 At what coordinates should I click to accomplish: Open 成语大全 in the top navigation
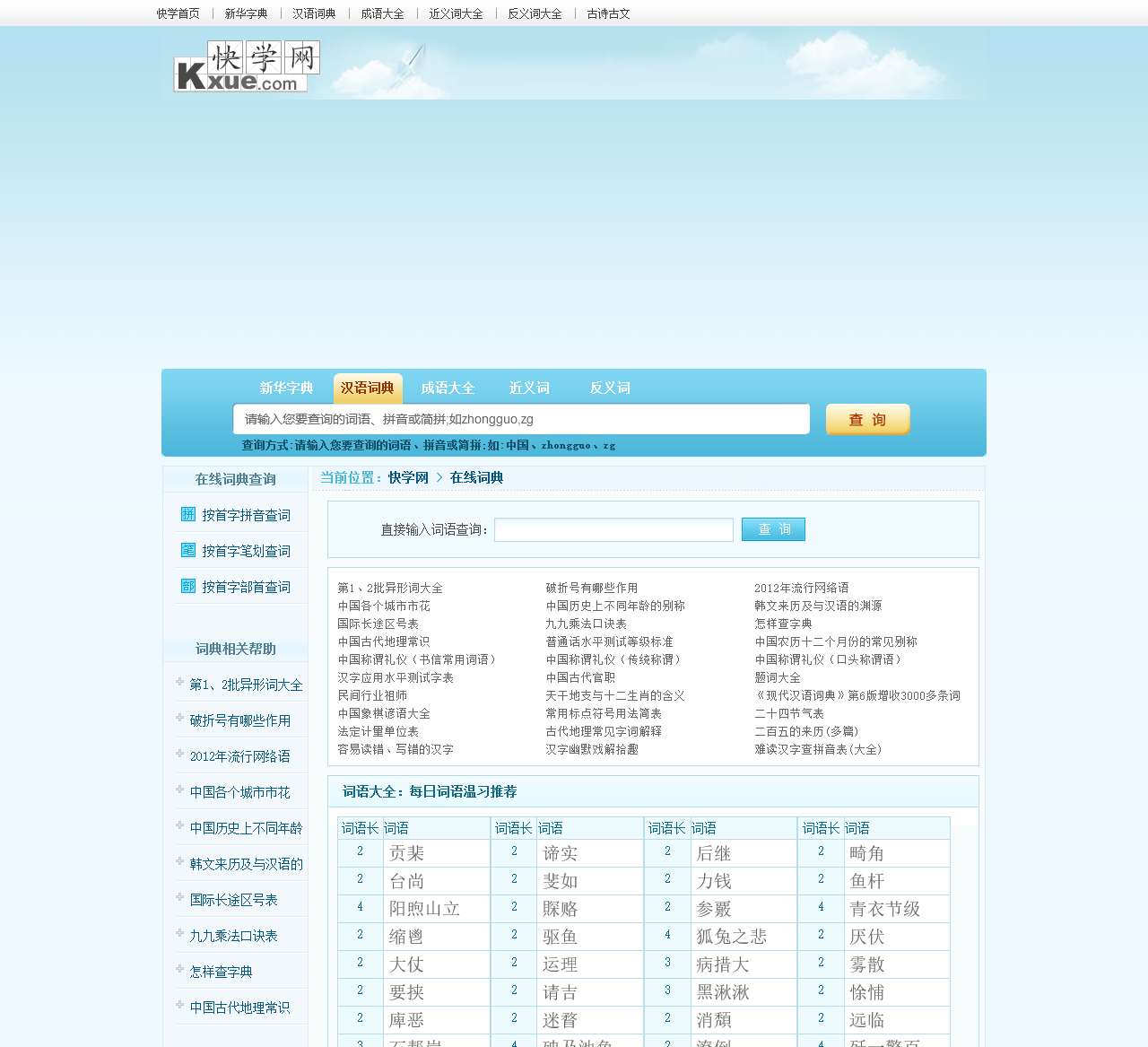pyautogui.click(x=382, y=13)
